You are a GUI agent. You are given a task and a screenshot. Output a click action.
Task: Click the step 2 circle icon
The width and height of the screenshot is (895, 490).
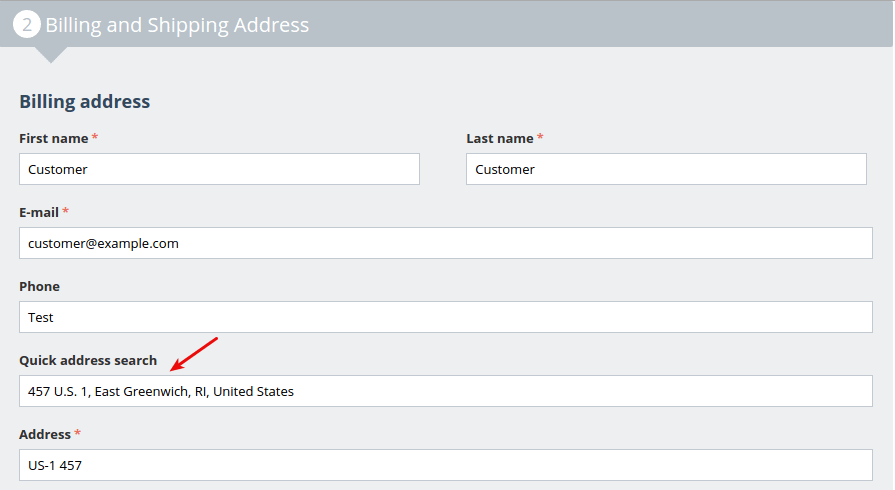point(27,25)
